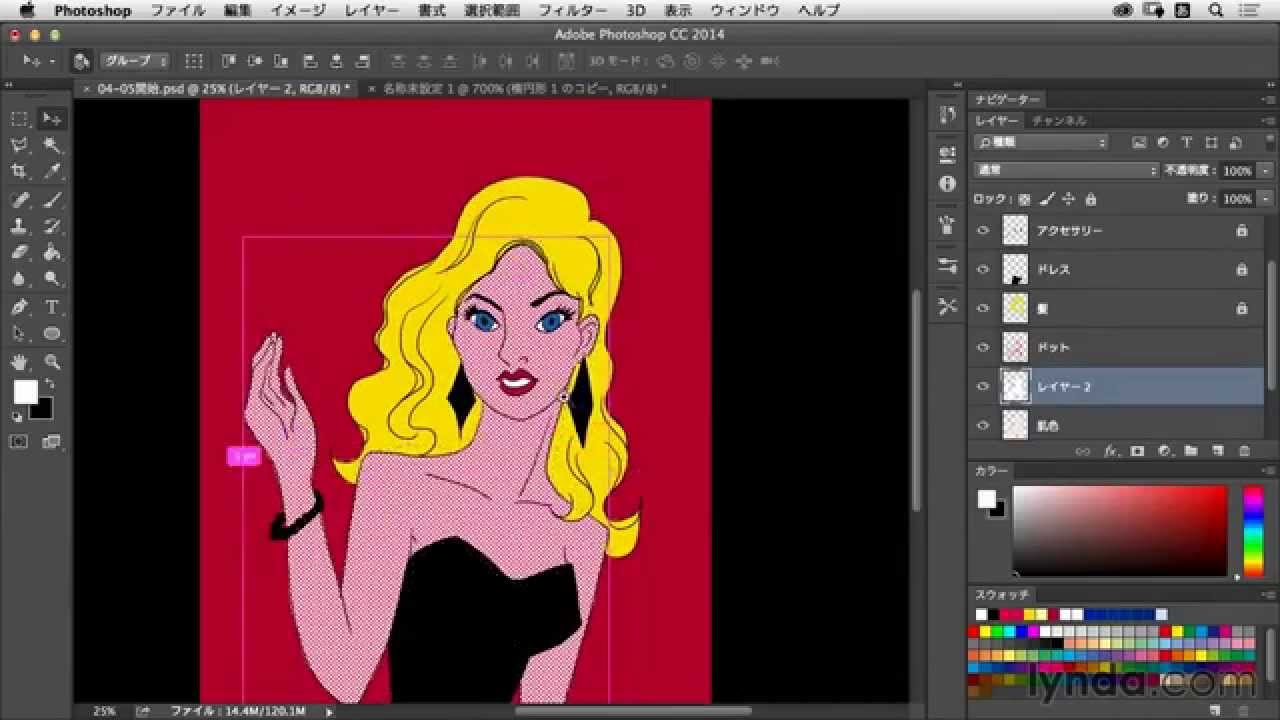
Task: Open the Info panel icon in the dock
Action: tap(947, 184)
